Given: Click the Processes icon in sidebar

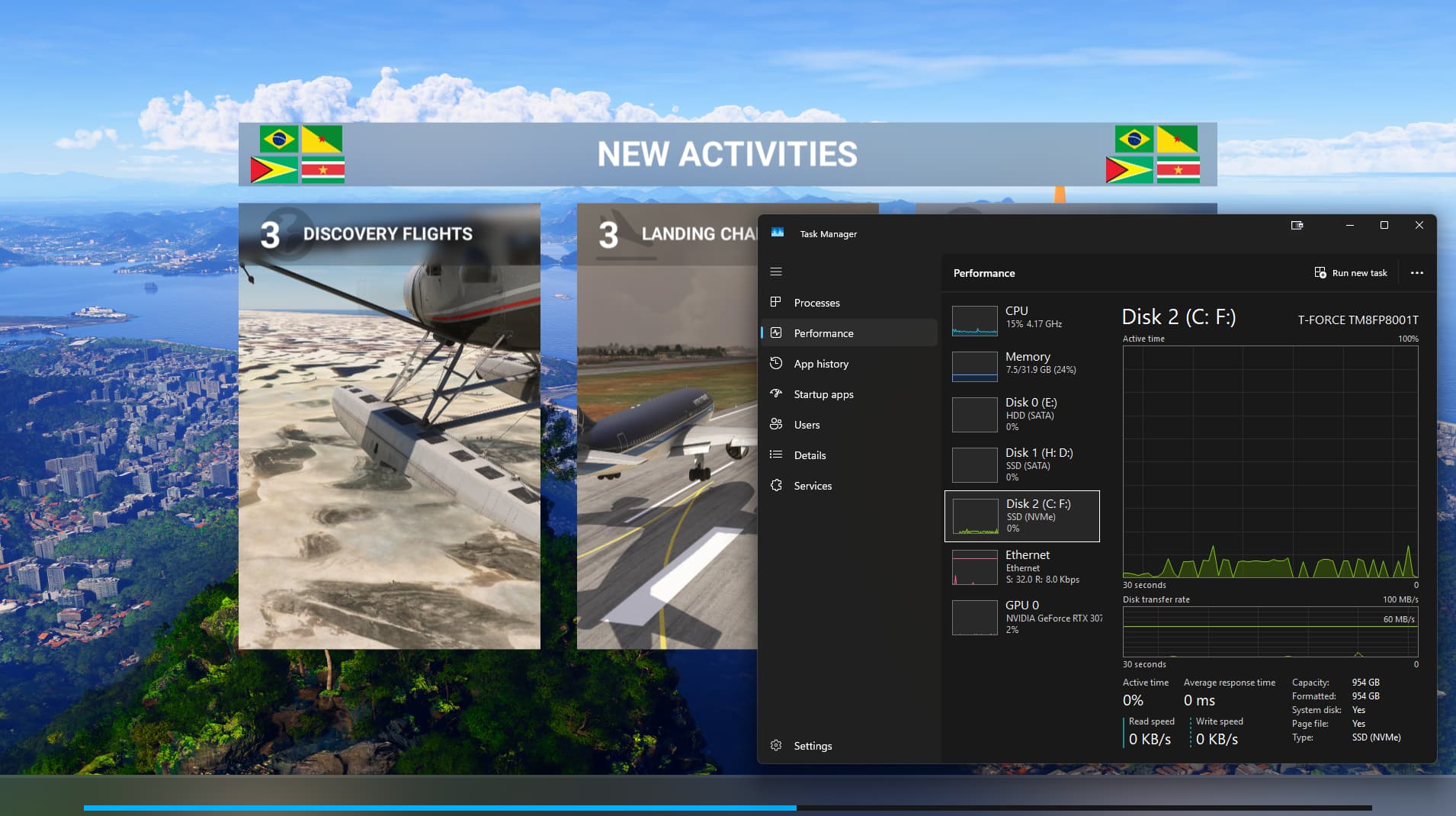Looking at the screenshot, I should tap(776, 302).
